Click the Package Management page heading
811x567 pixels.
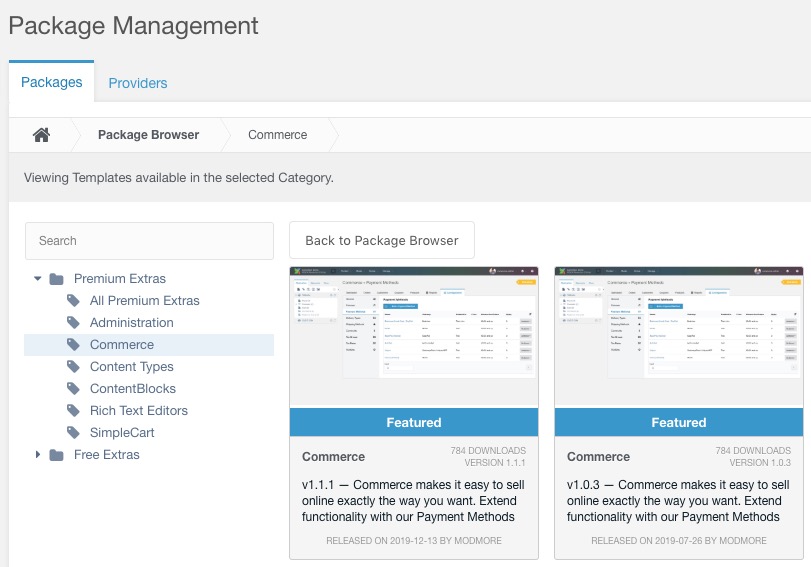coord(133,26)
